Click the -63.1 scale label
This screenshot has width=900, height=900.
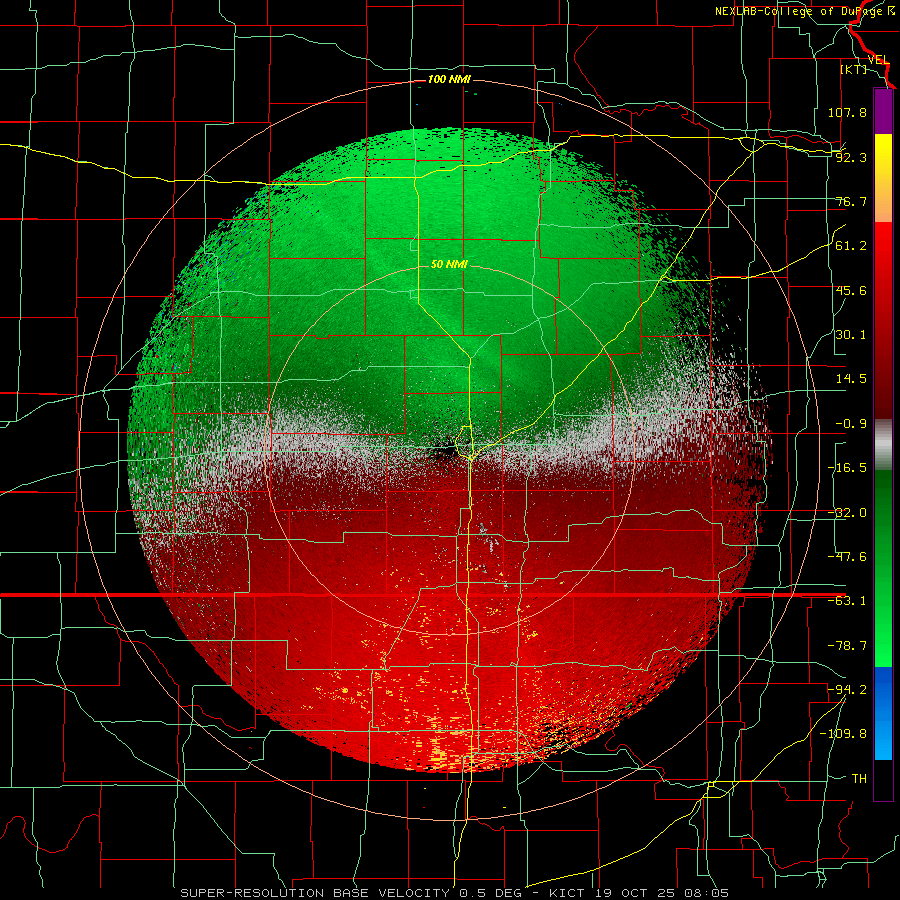tap(847, 601)
